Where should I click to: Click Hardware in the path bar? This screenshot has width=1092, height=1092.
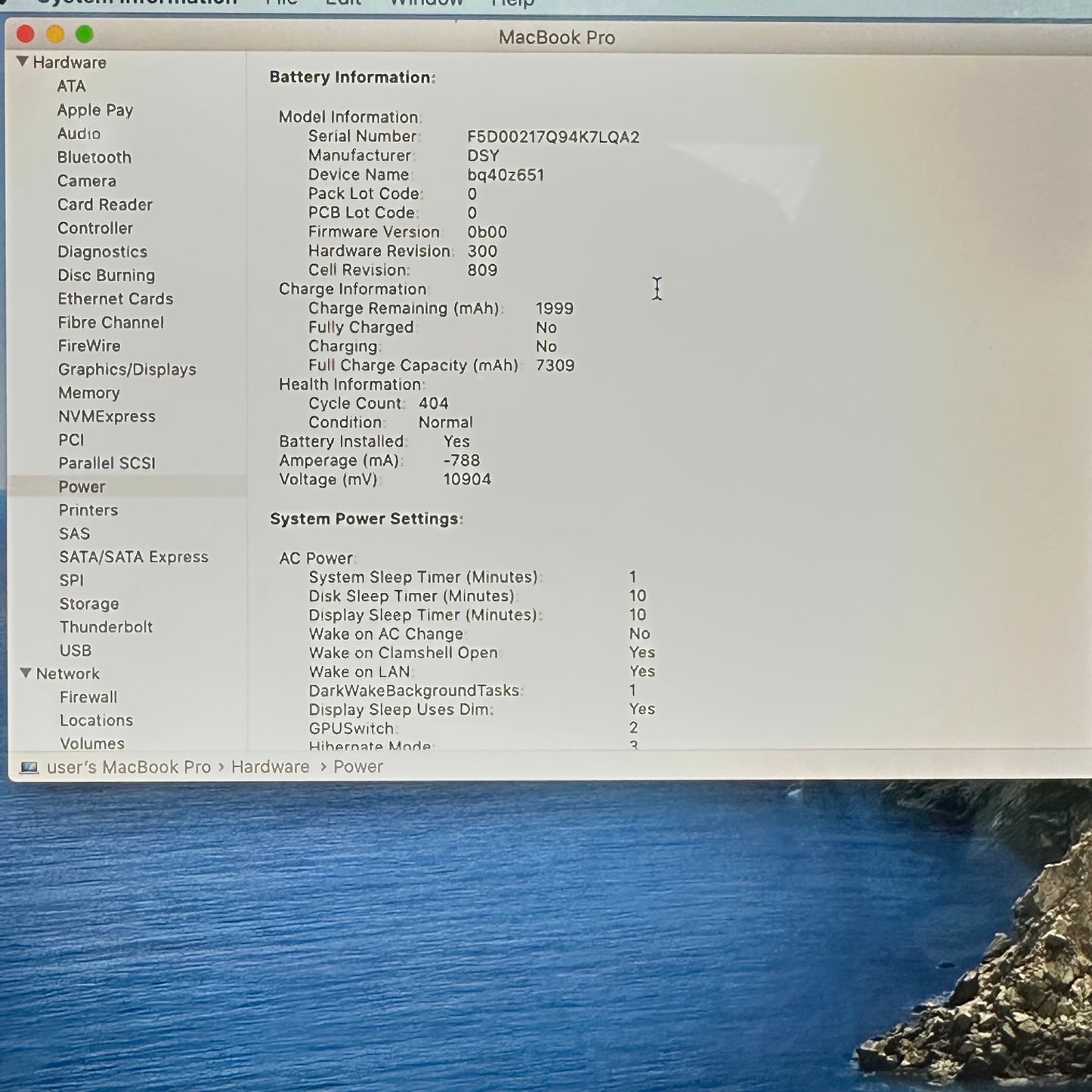point(271,767)
